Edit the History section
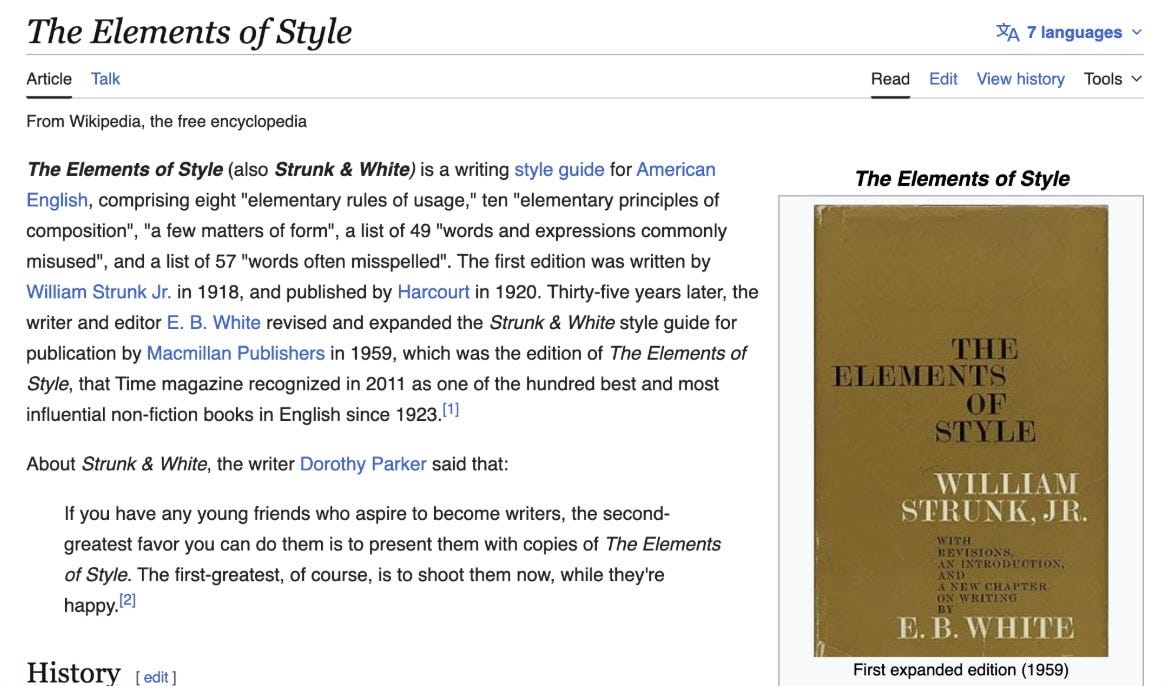This screenshot has width=1162, height=686. [156, 677]
